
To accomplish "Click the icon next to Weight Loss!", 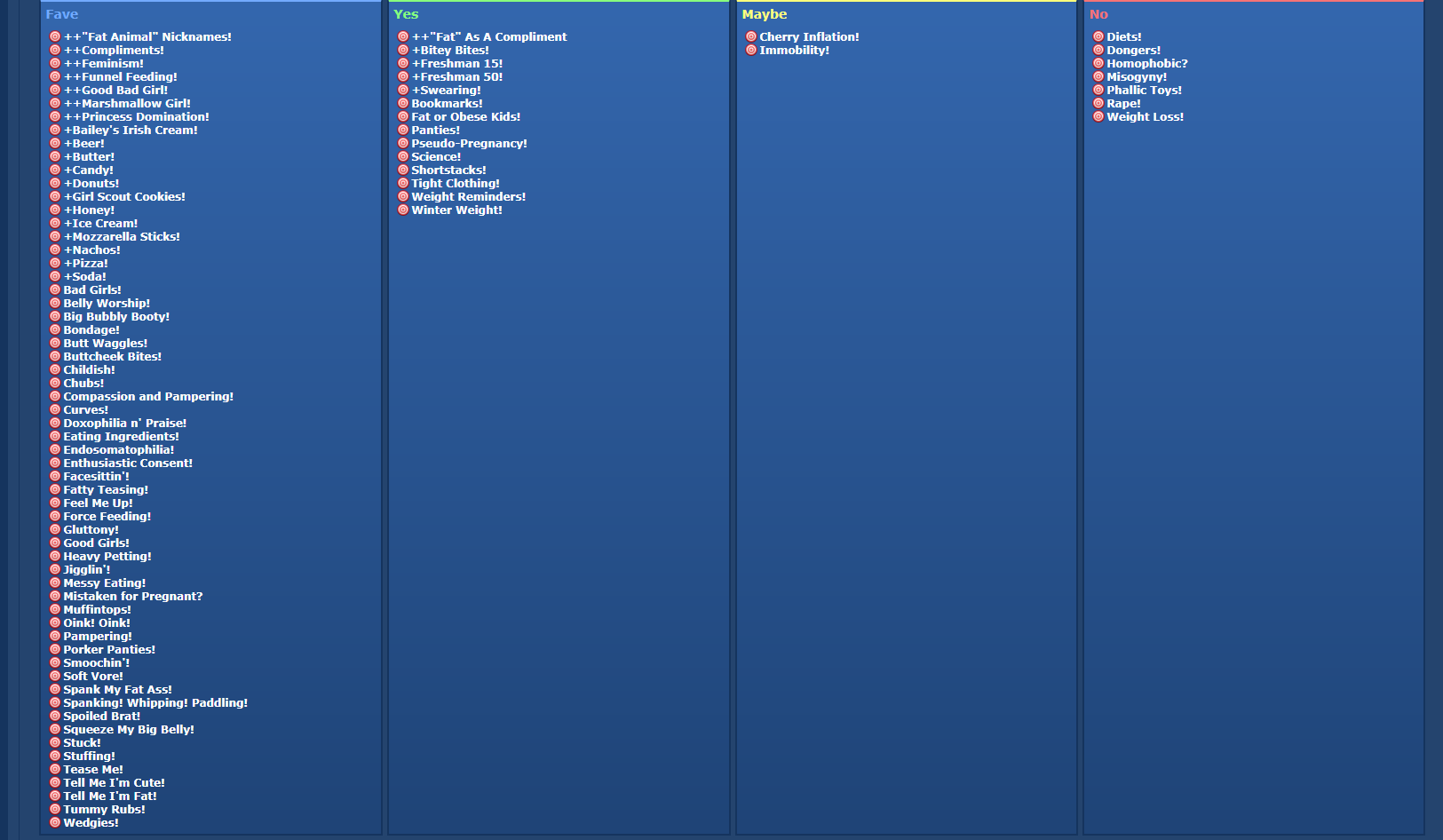I will (1098, 116).
